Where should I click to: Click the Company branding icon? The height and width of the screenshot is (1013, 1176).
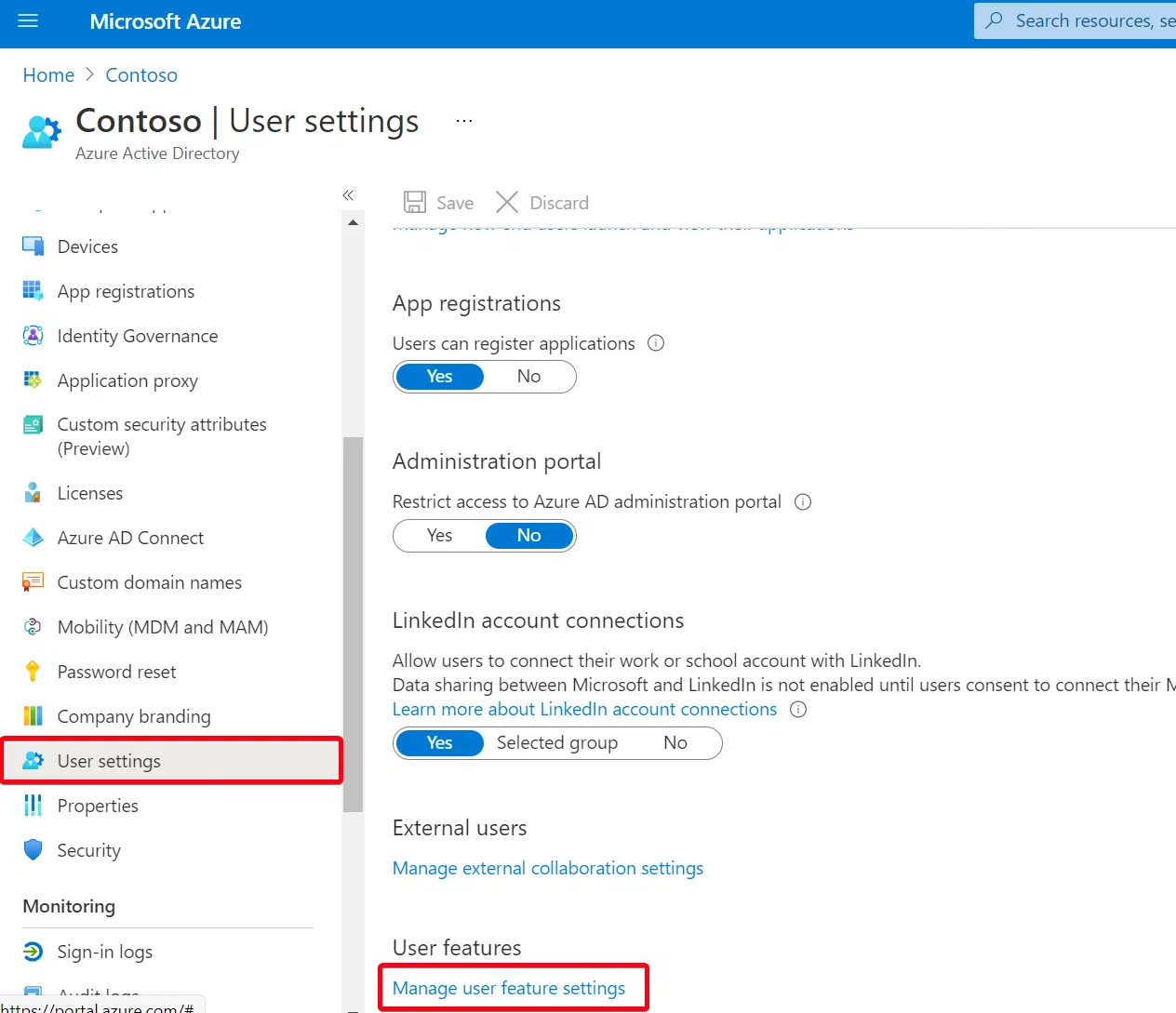33,715
